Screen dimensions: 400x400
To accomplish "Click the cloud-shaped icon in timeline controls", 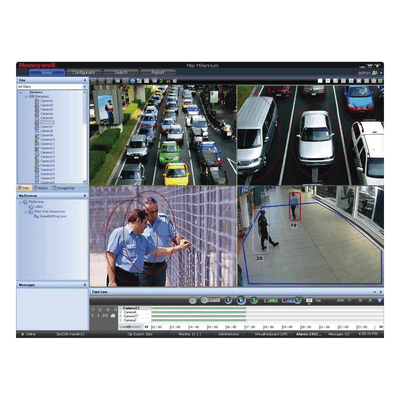I will pos(113,315).
